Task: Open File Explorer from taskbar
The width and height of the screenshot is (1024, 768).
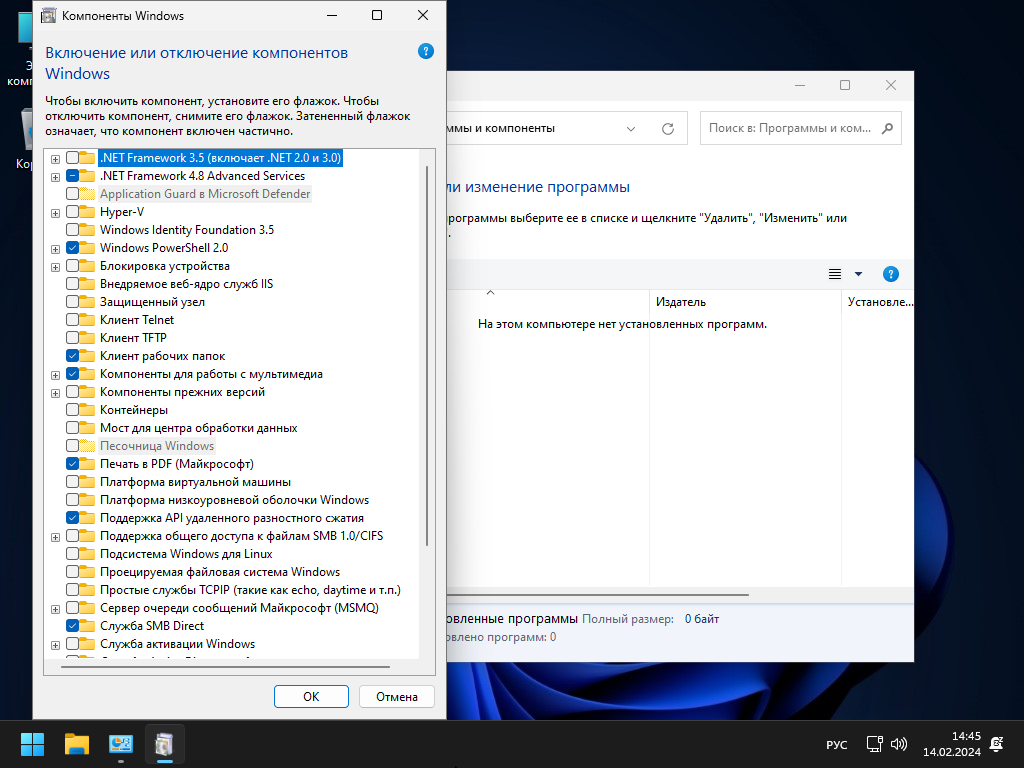Action: pos(77,744)
